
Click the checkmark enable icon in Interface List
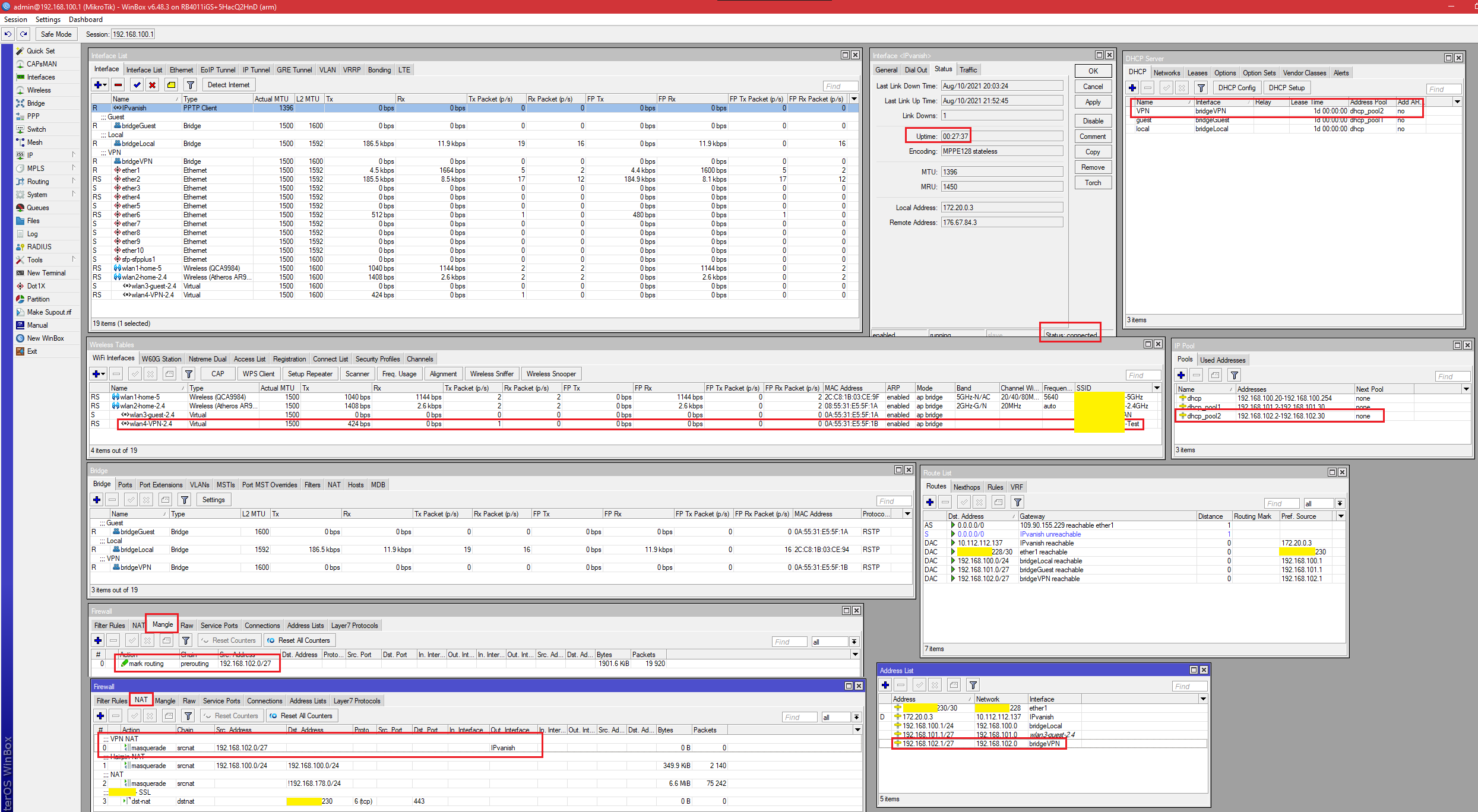tap(137, 85)
